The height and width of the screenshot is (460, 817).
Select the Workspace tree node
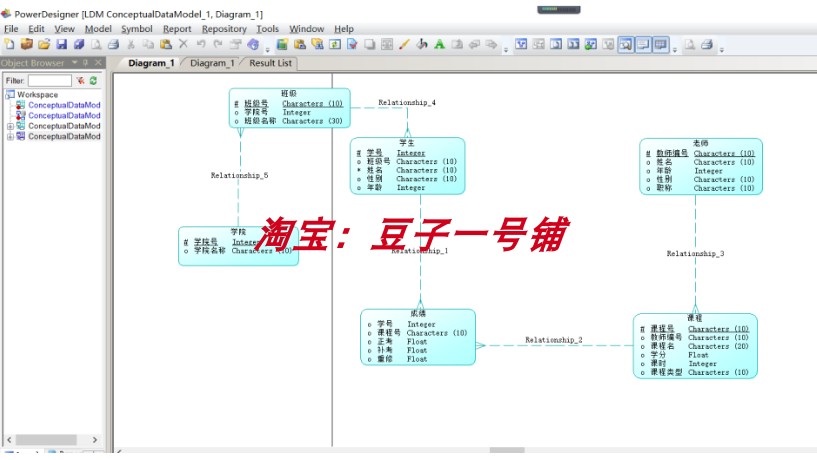(37, 94)
